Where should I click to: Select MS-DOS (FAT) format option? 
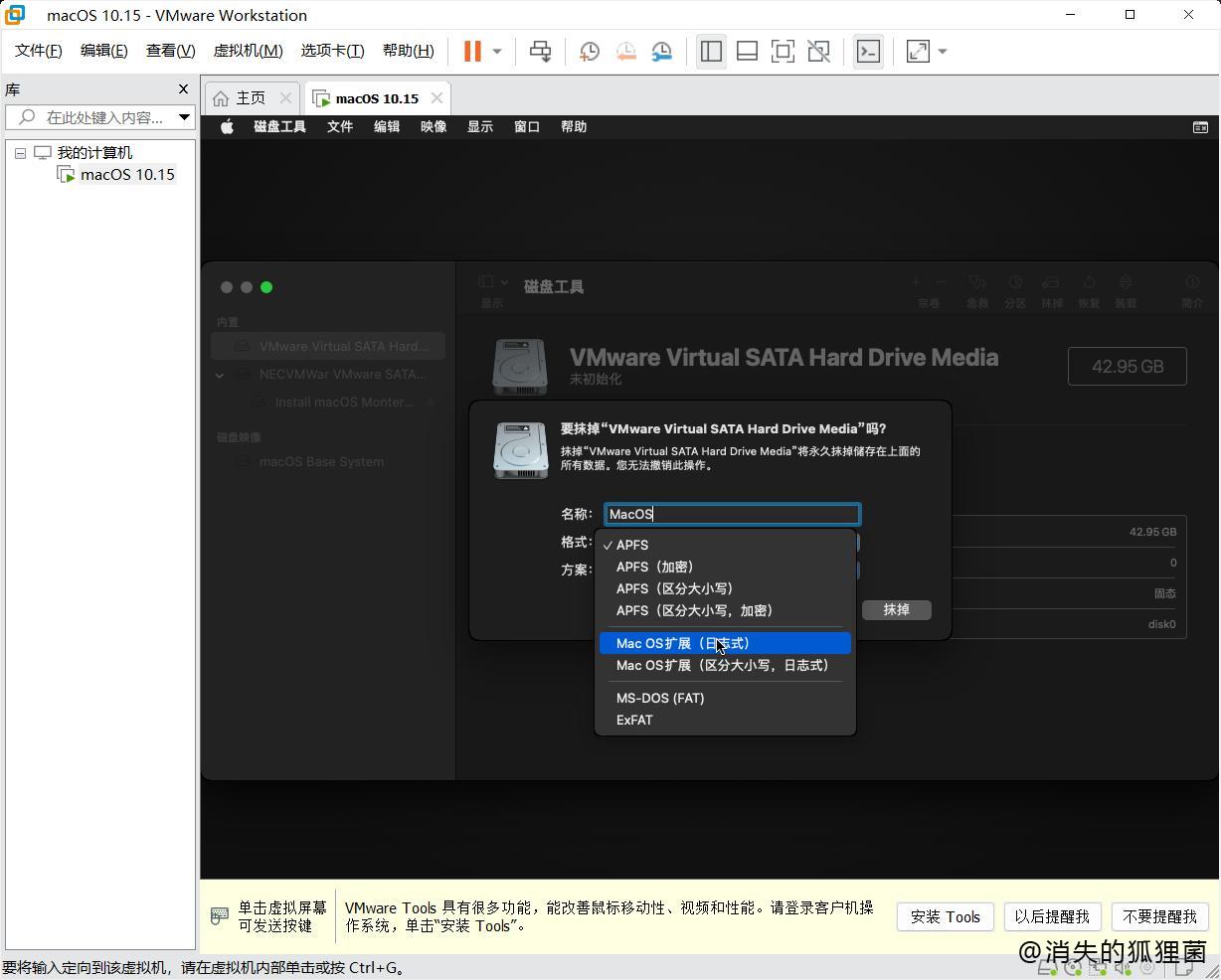click(725, 698)
